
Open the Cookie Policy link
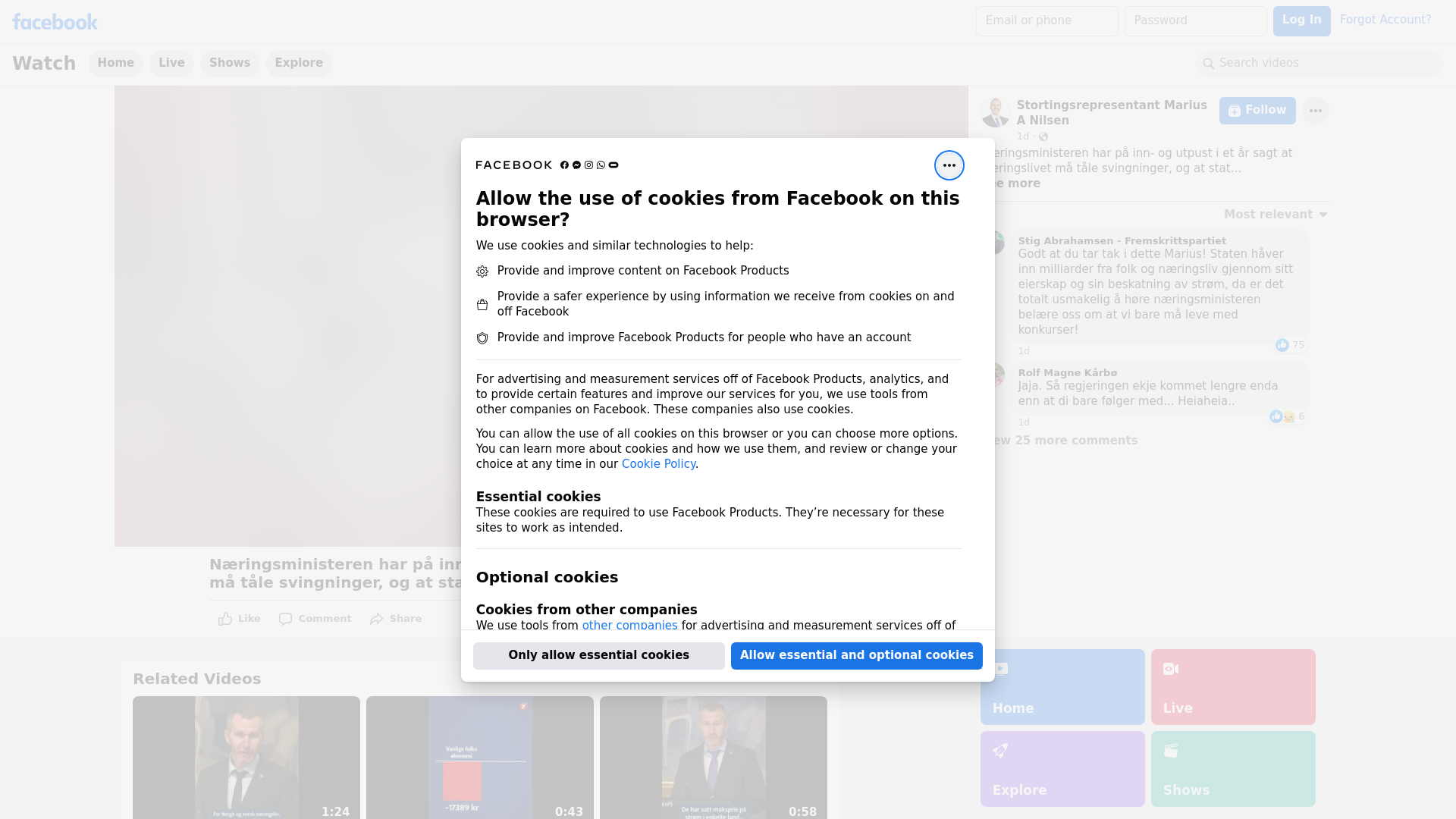658,464
